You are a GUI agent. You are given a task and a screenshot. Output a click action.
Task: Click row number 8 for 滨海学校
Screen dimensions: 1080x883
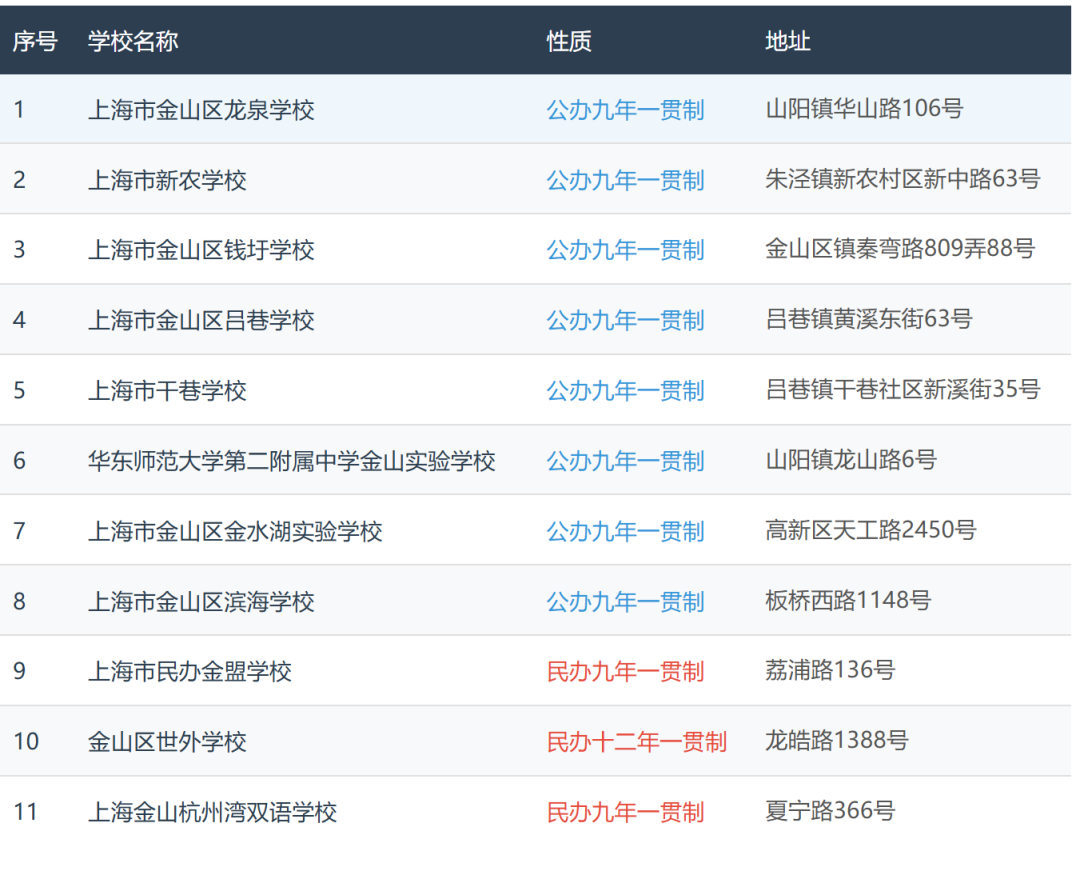(x=19, y=601)
